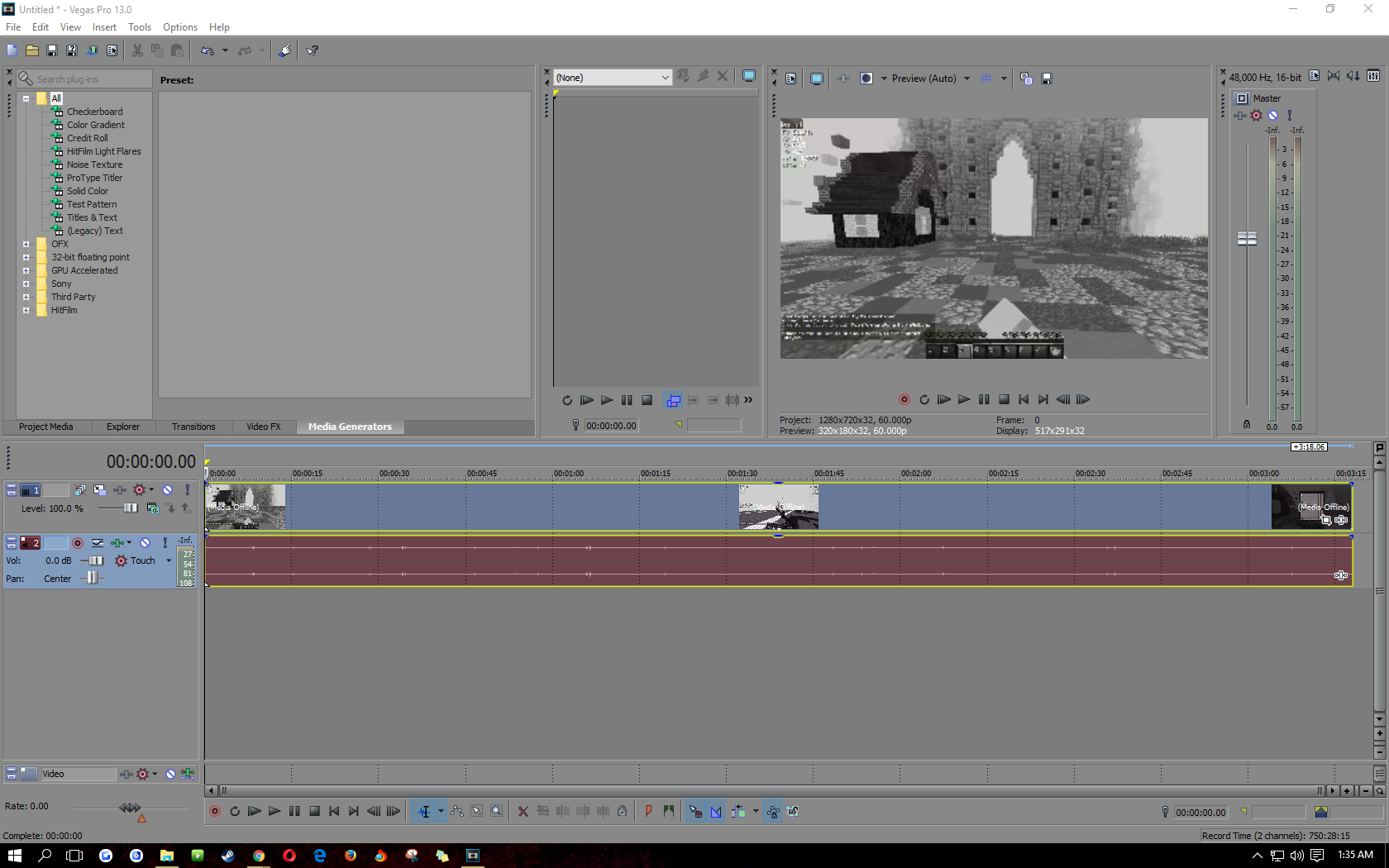Mute the Master bus output
The image size is (1389, 868).
(x=1273, y=115)
